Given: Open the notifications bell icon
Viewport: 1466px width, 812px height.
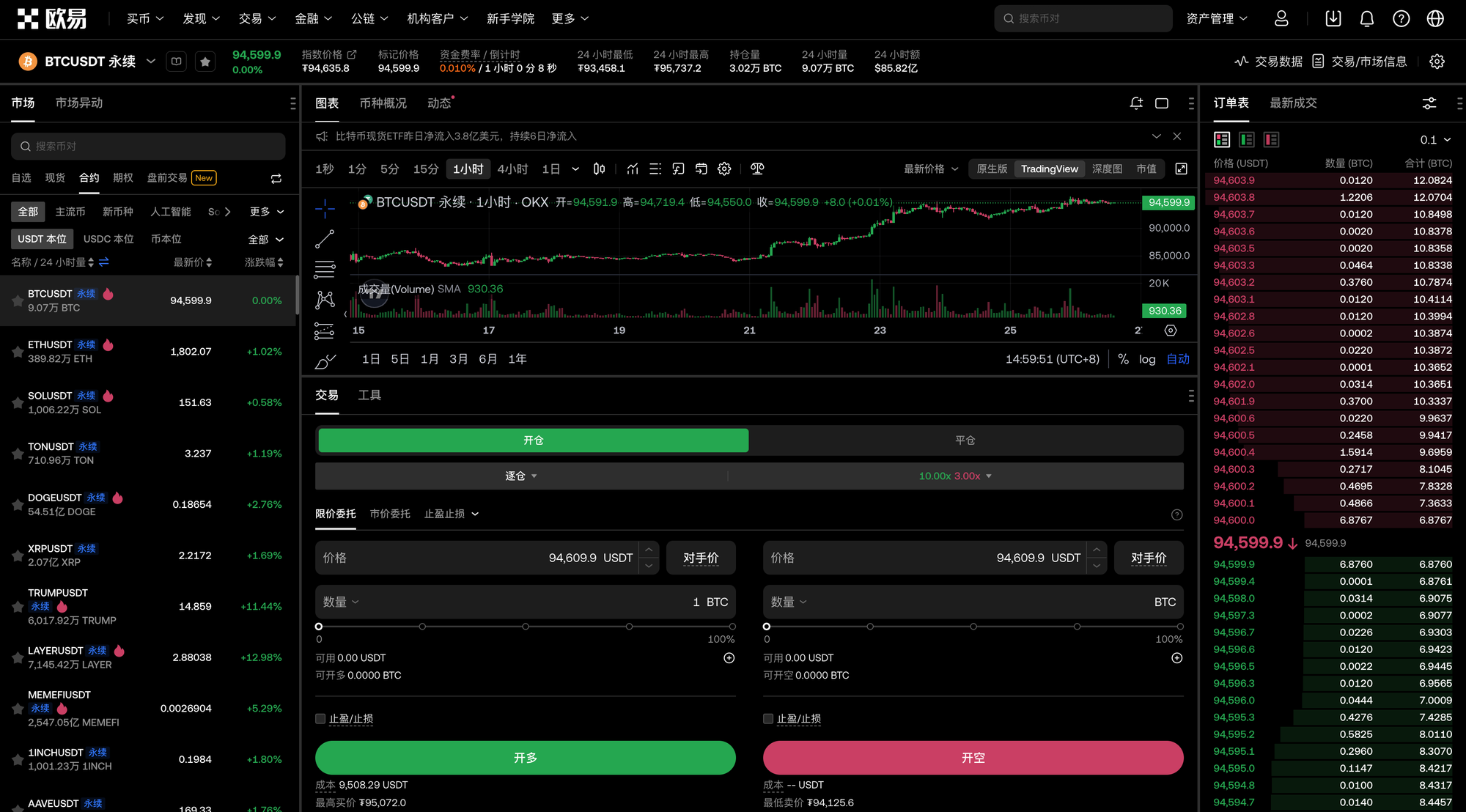Looking at the screenshot, I should 1366,19.
